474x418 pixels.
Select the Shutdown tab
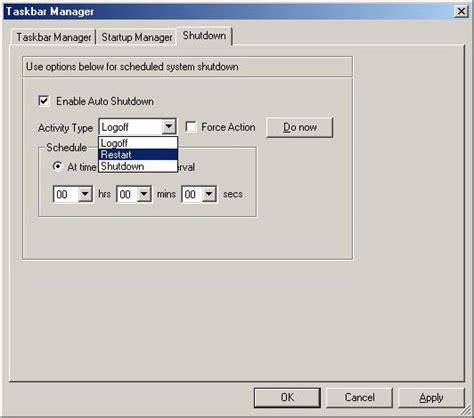(204, 35)
